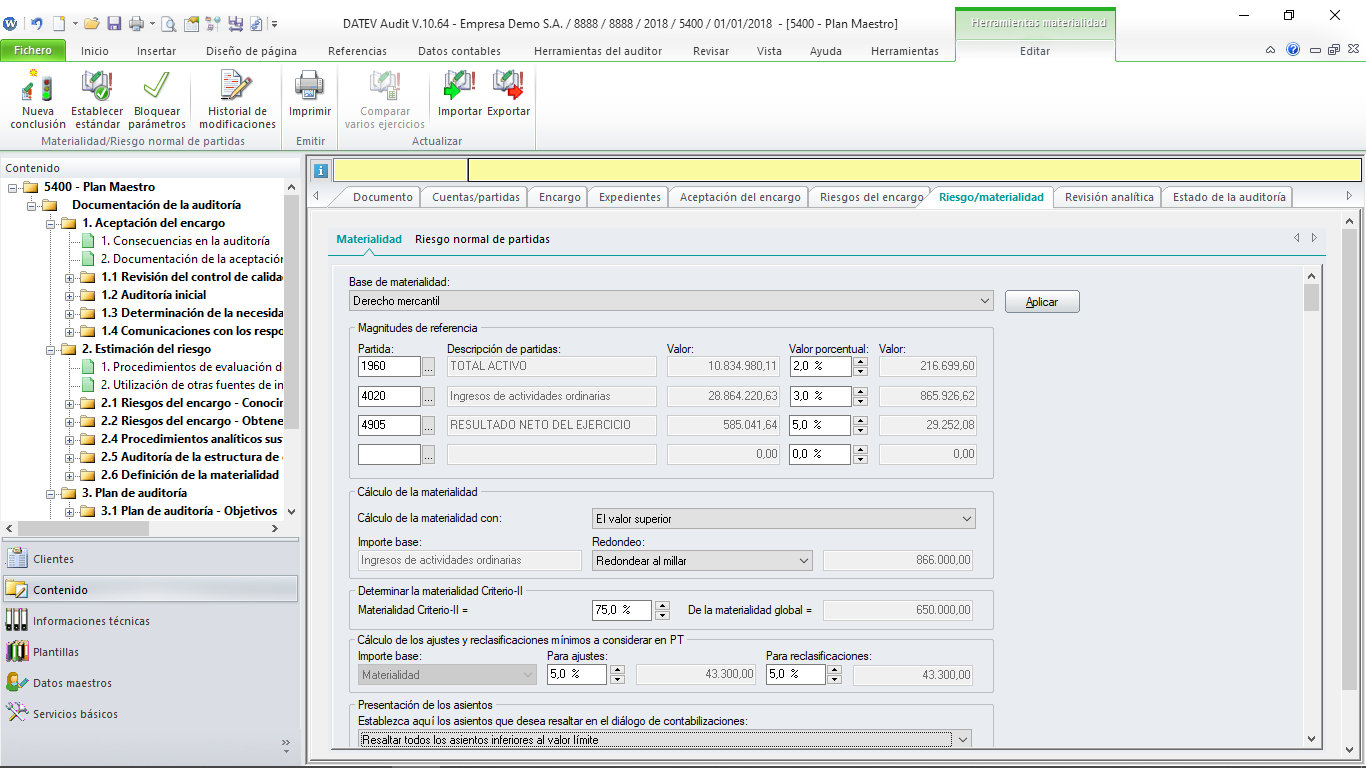The height and width of the screenshot is (768, 1366).
Task: Increase Materialidad Criterio-II percentage spinner
Action: point(662,604)
